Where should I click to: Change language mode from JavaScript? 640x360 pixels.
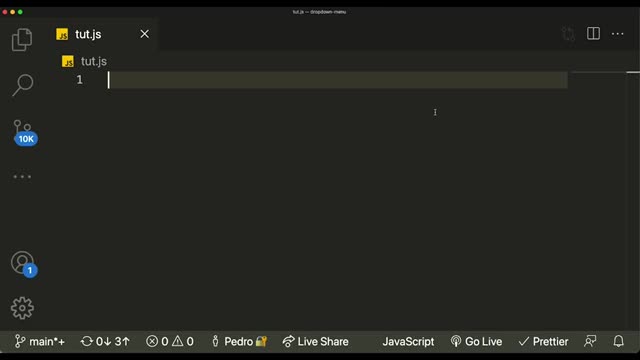point(408,341)
